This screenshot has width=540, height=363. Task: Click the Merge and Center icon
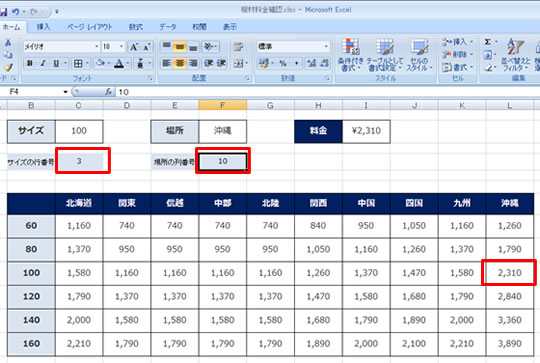point(239,63)
